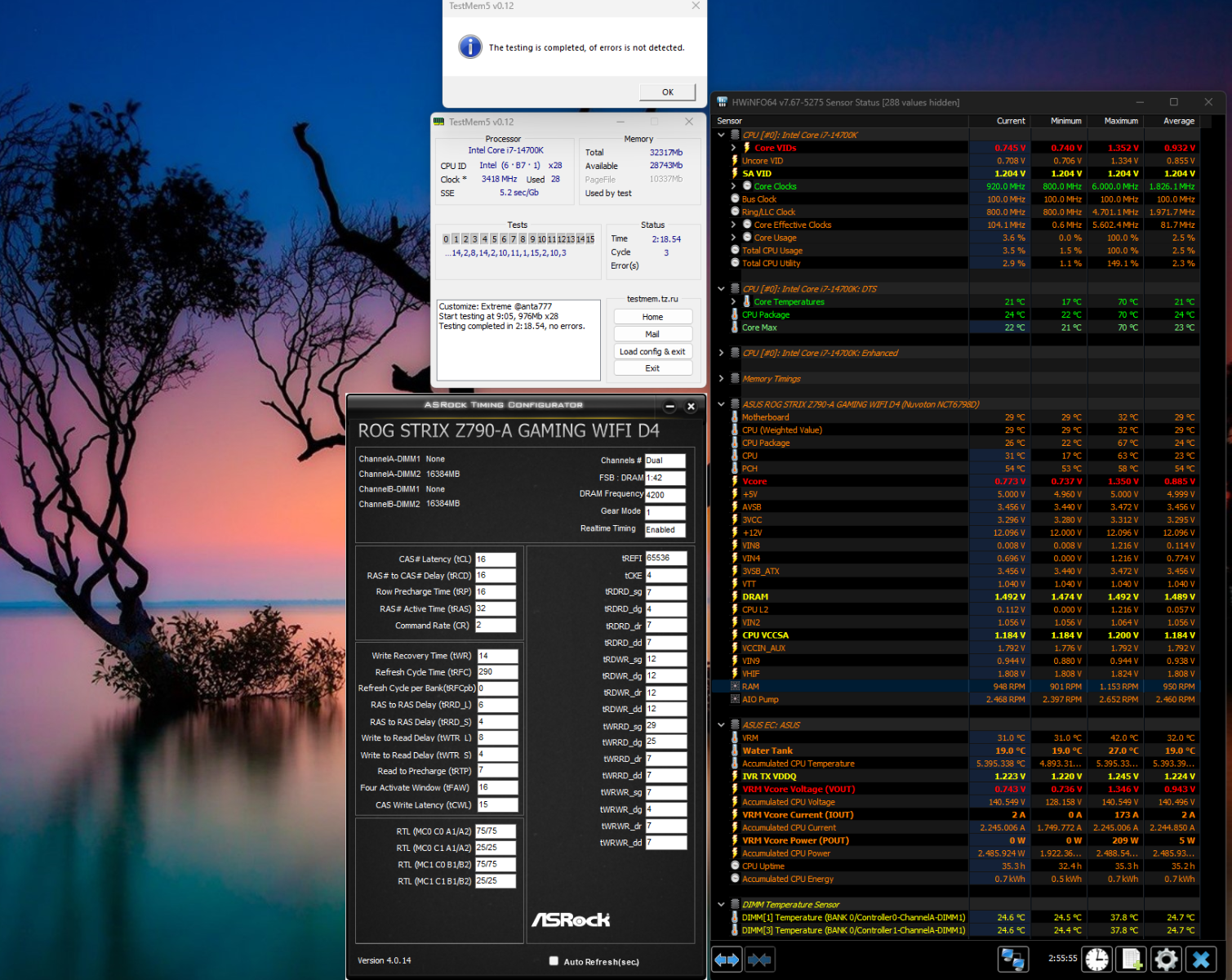Click Intel Core i7-14700K processor text
This screenshot has width=1232, height=980.
(505, 150)
